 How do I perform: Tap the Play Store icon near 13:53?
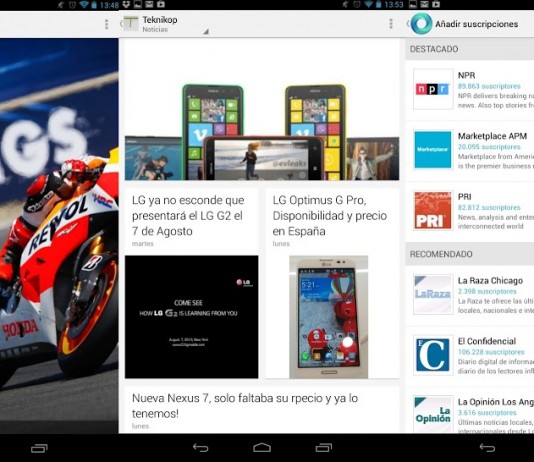coord(436,4)
